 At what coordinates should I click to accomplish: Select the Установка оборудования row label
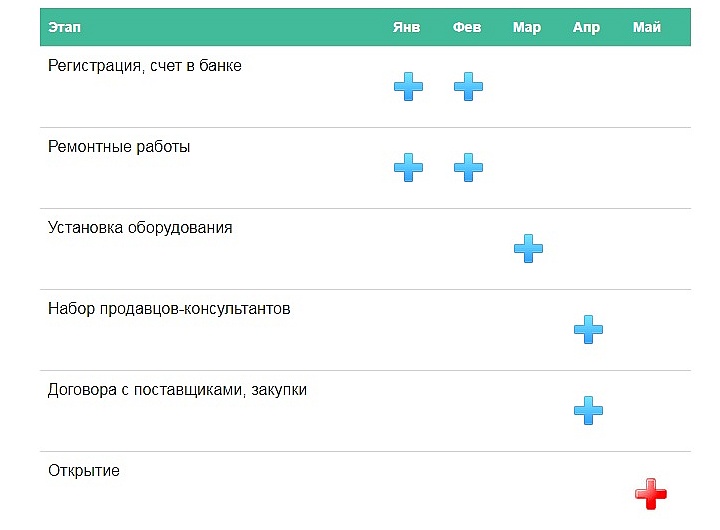[x=140, y=228]
